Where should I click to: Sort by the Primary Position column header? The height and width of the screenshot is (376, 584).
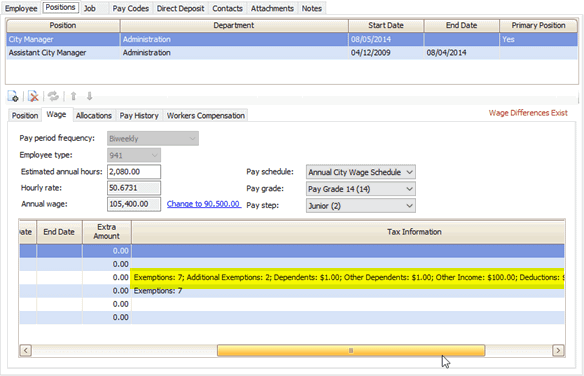click(x=538, y=25)
